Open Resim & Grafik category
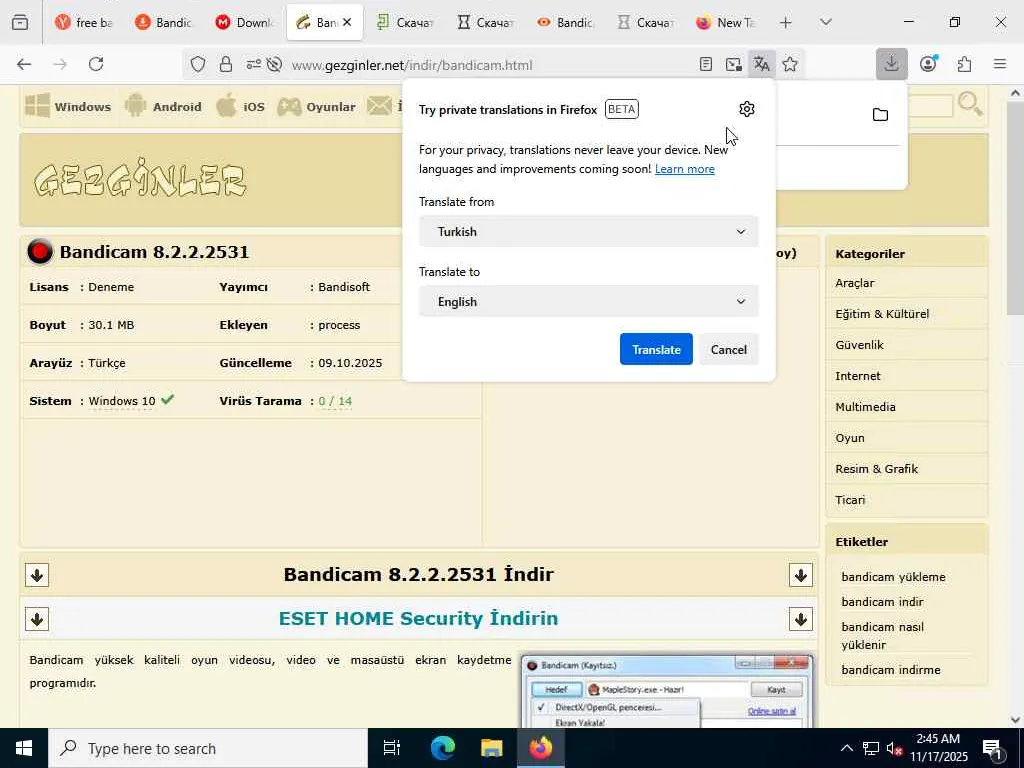The image size is (1024, 768). coord(876,469)
